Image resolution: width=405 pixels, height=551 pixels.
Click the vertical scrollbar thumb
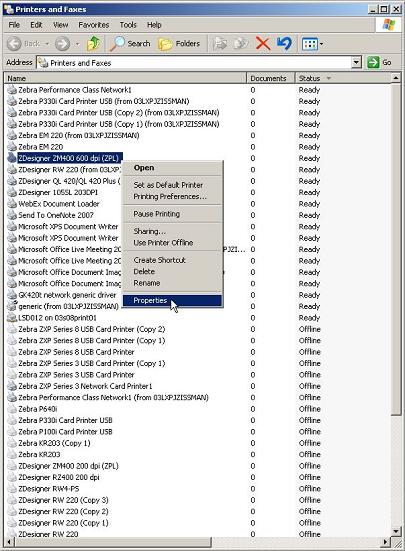point(396,249)
